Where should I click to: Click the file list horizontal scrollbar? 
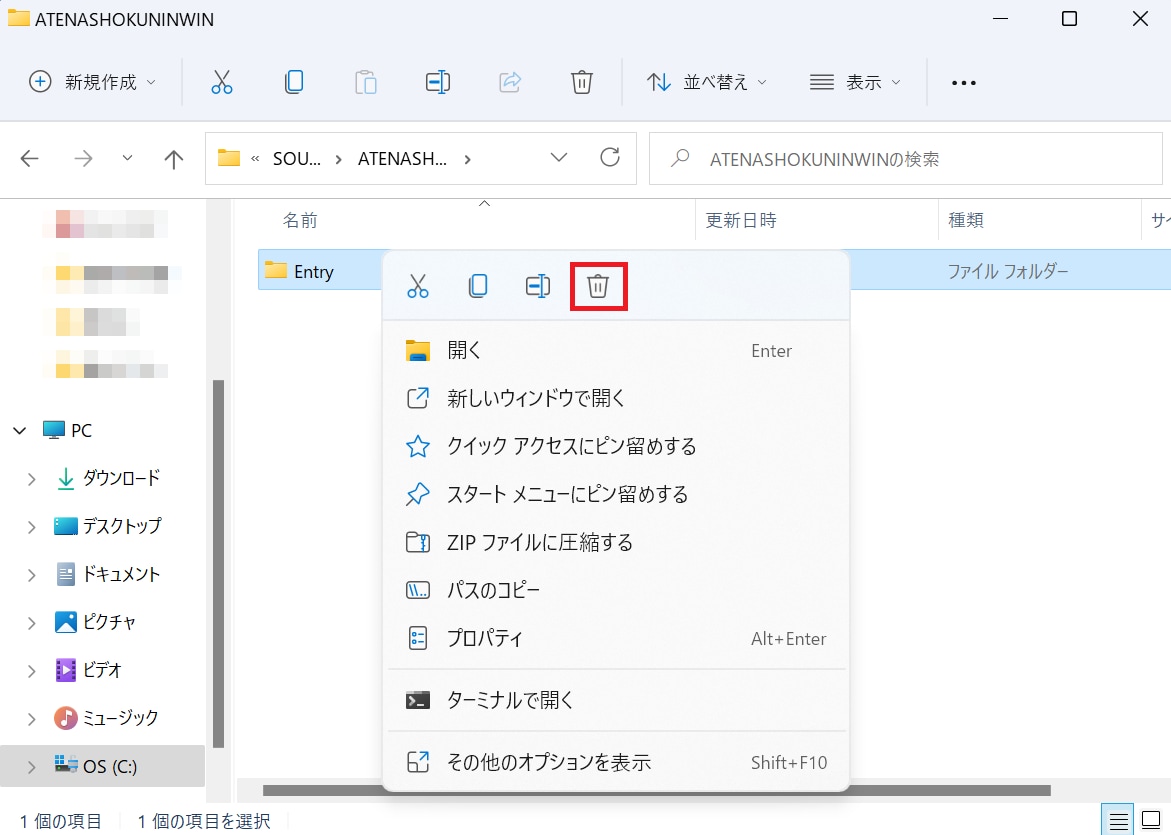pos(656,790)
